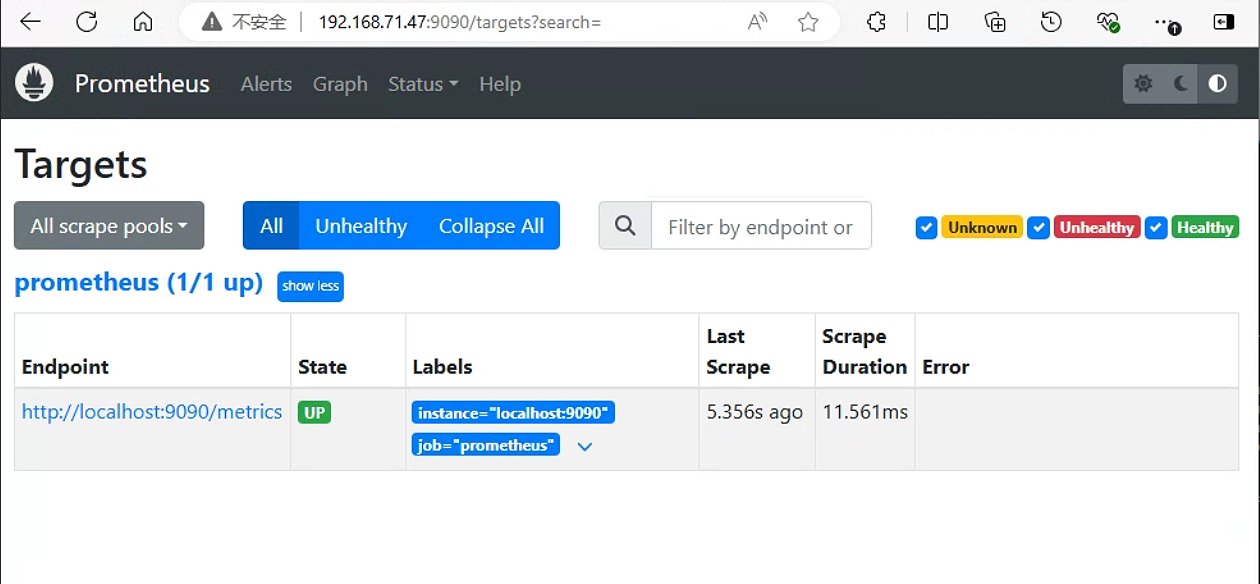1260x584 pixels.
Task: Expand discovered labels chevron
Action: point(585,446)
